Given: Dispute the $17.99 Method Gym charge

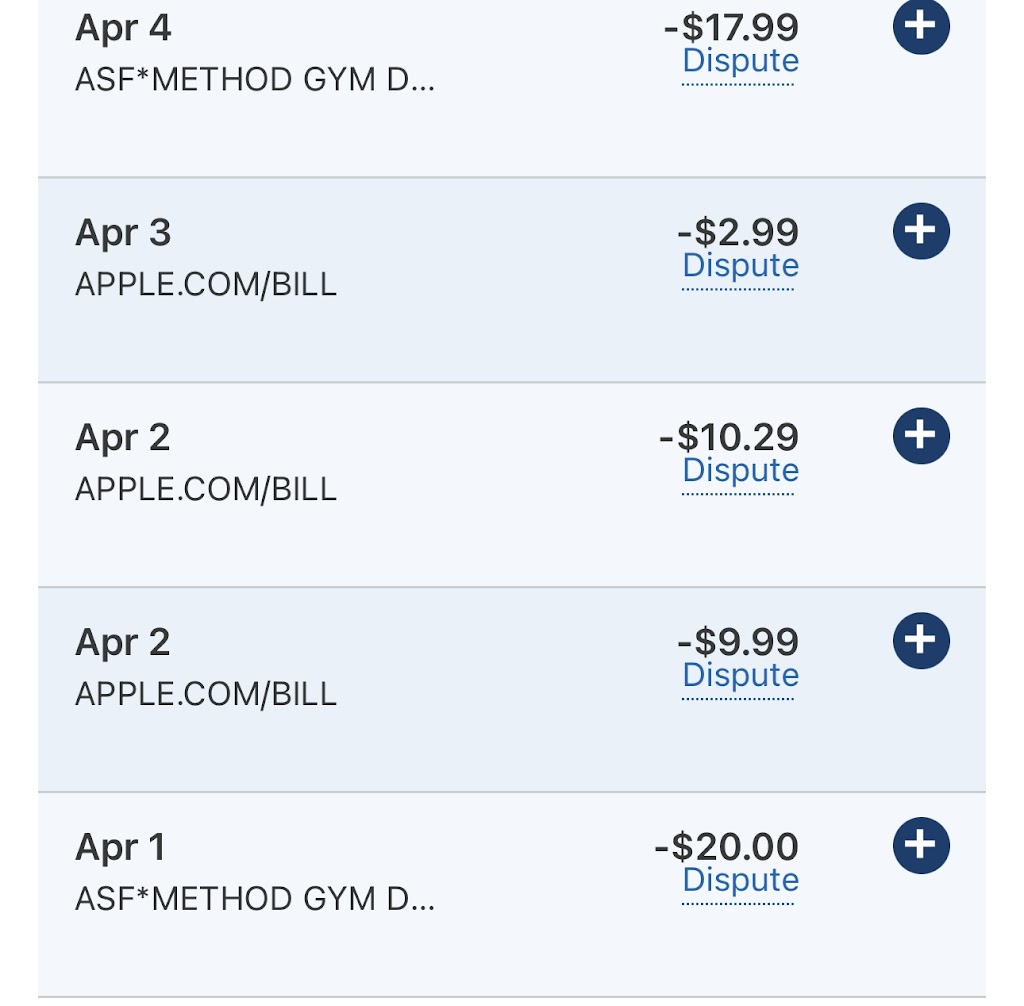Looking at the screenshot, I should [x=740, y=61].
